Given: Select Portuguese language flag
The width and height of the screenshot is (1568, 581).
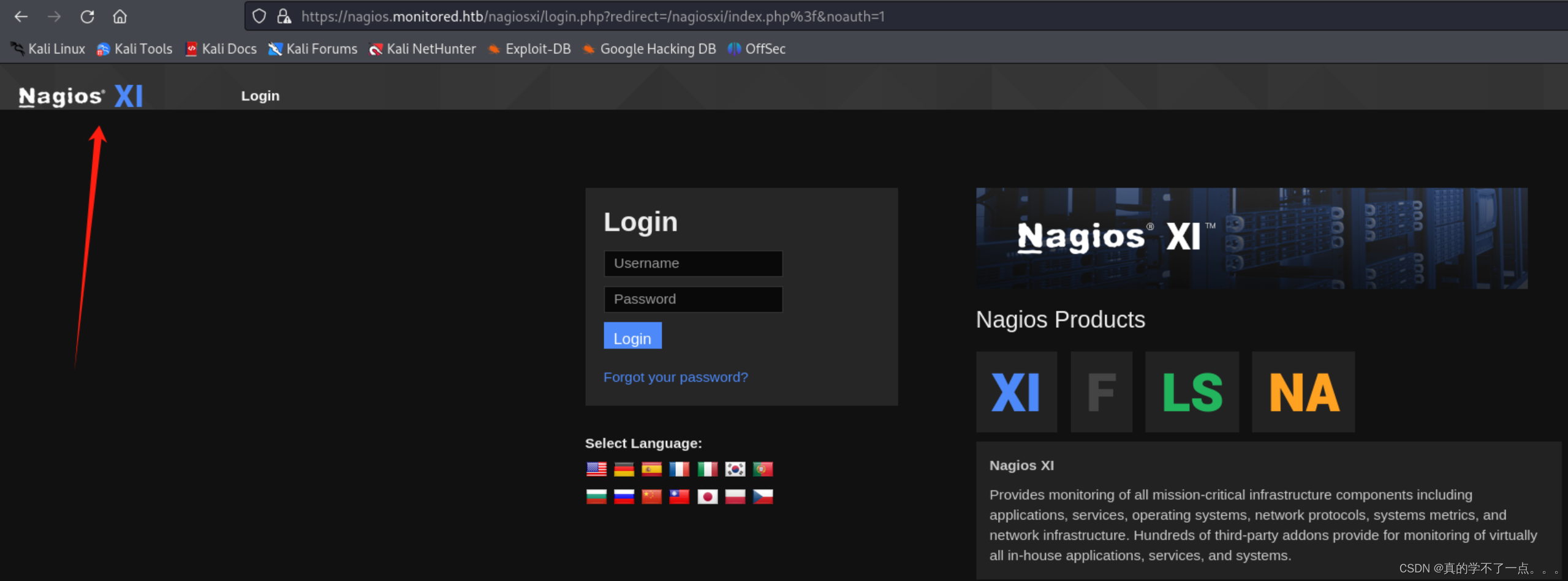Looking at the screenshot, I should pyautogui.click(x=763, y=469).
